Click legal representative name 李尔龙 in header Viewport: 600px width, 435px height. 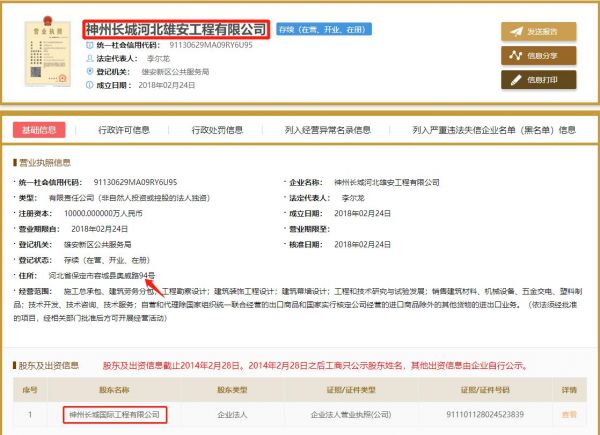click(158, 59)
